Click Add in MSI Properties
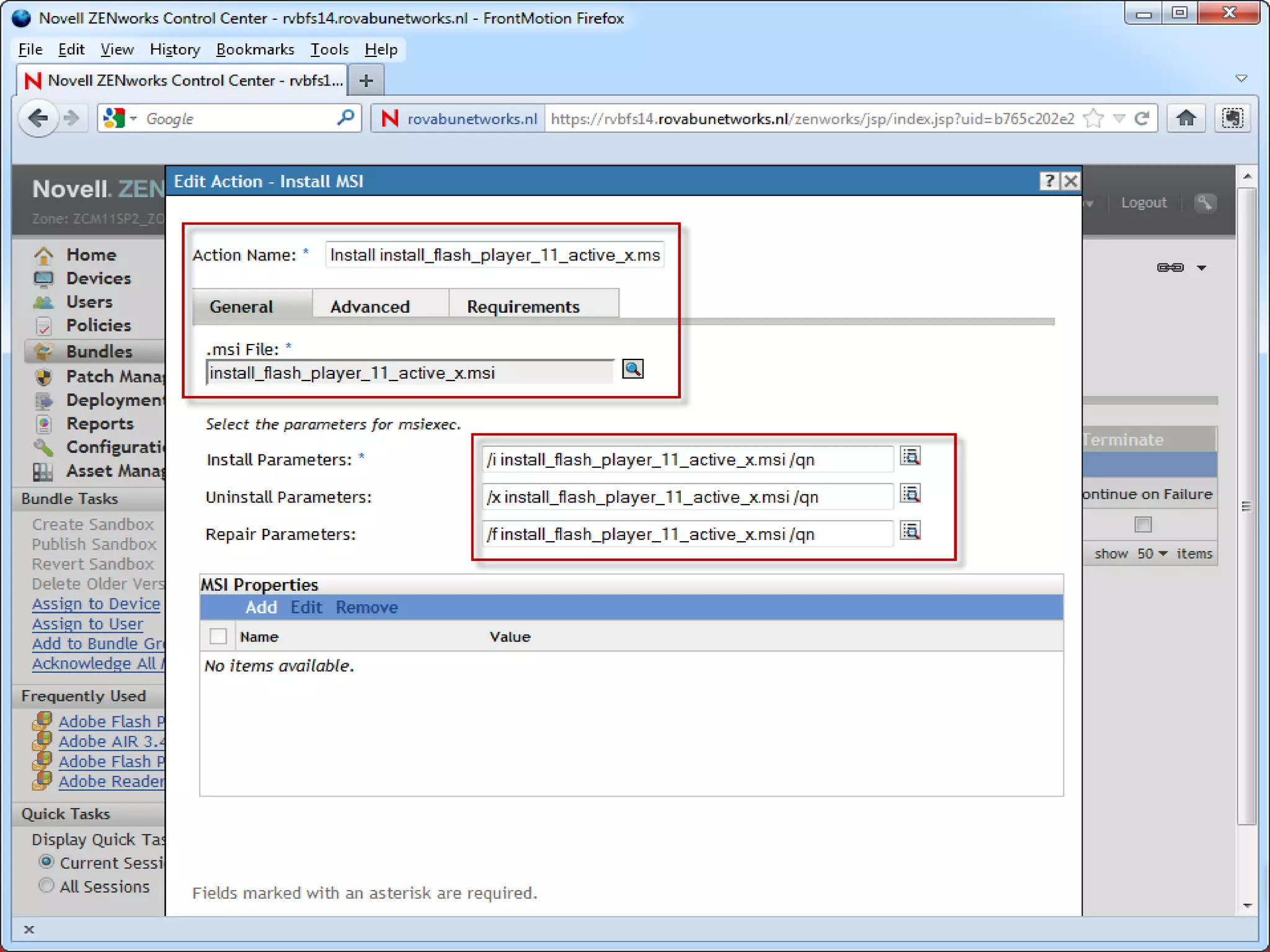This screenshot has height=952, width=1270. click(260, 607)
